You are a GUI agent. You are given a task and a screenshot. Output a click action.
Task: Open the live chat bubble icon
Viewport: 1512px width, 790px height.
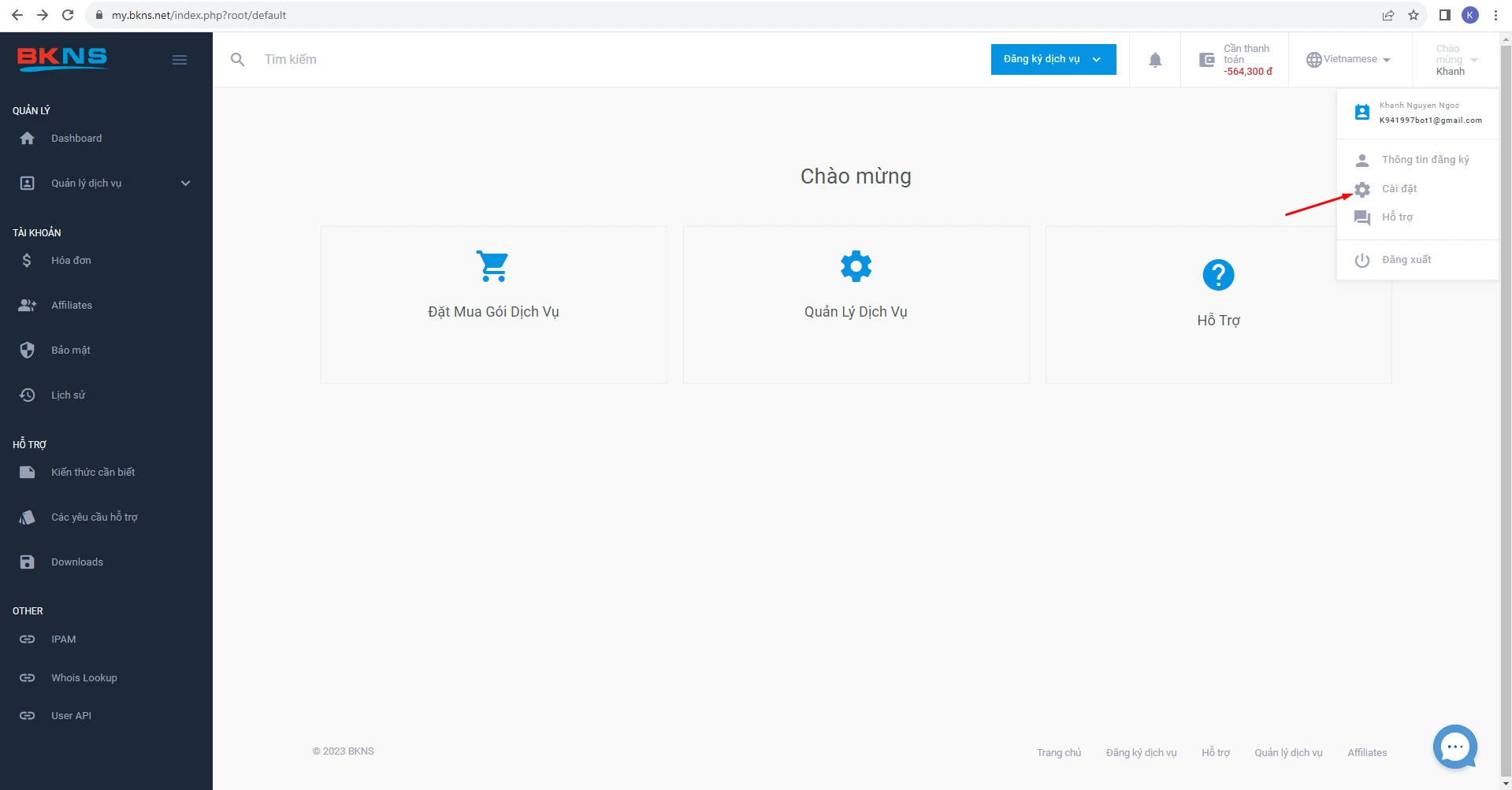pos(1454,746)
